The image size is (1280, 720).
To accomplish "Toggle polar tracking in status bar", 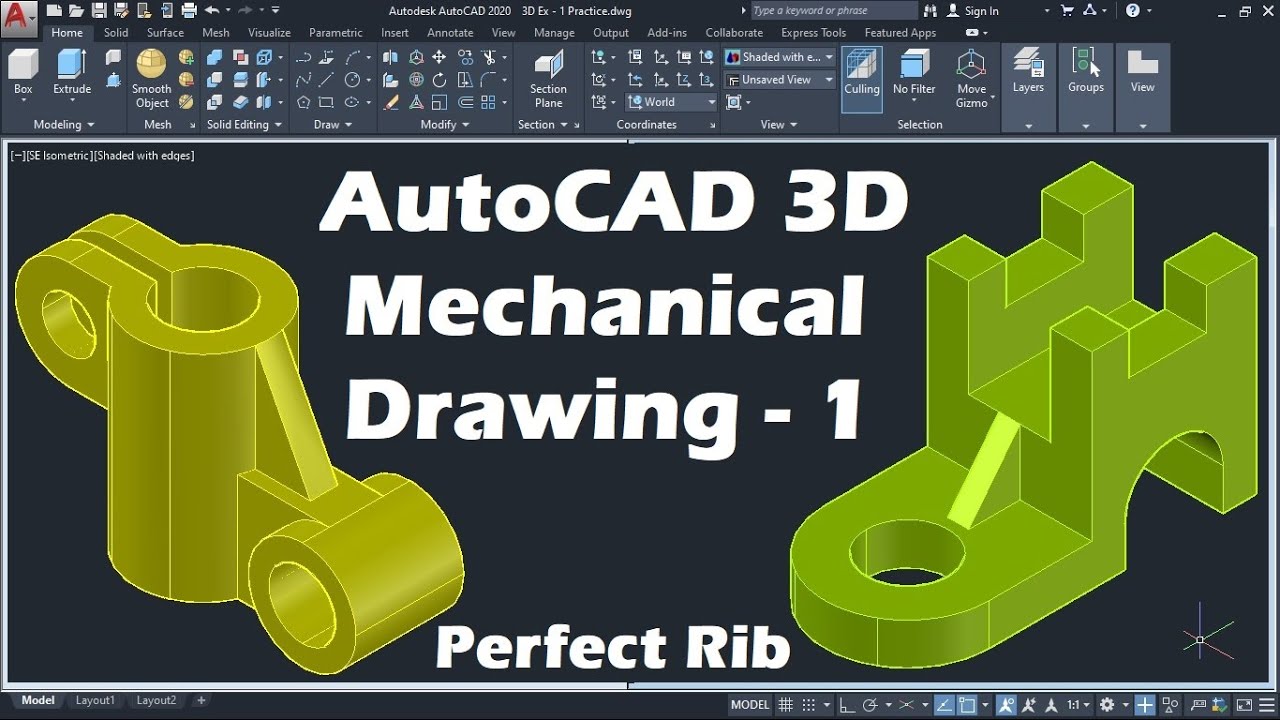I will 870,704.
